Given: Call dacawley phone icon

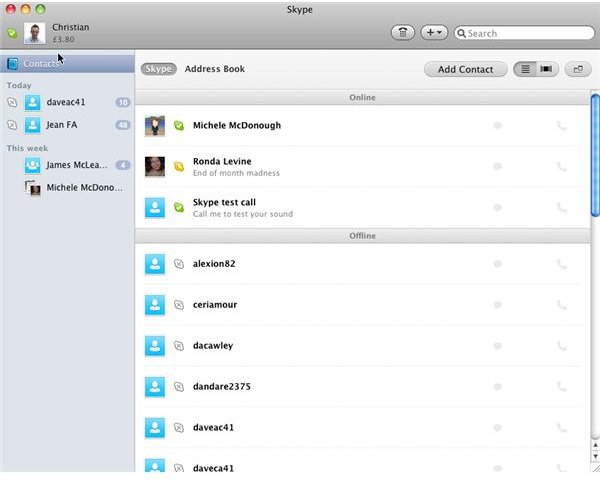Looking at the screenshot, I should click(x=561, y=346).
